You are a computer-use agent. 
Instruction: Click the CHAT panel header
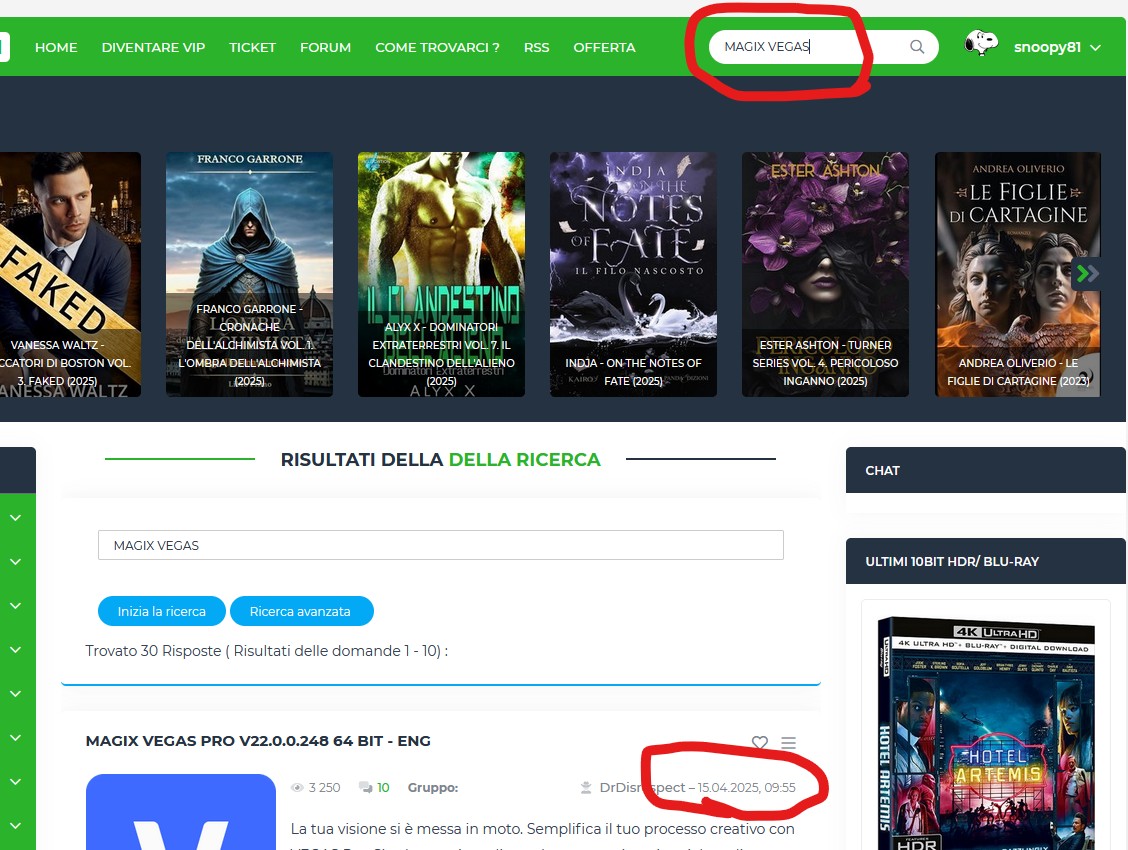point(986,470)
